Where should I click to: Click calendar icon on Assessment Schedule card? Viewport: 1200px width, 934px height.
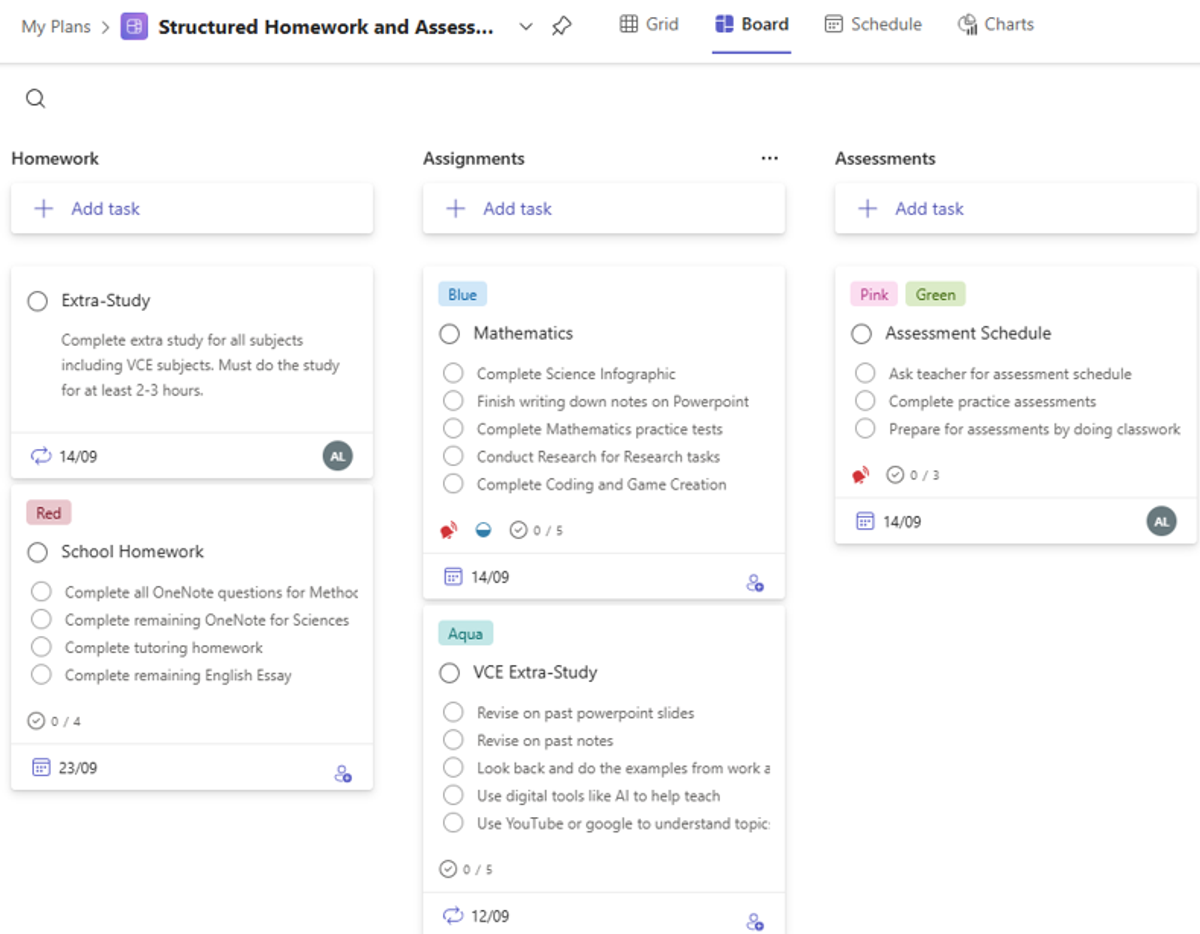[x=865, y=521]
